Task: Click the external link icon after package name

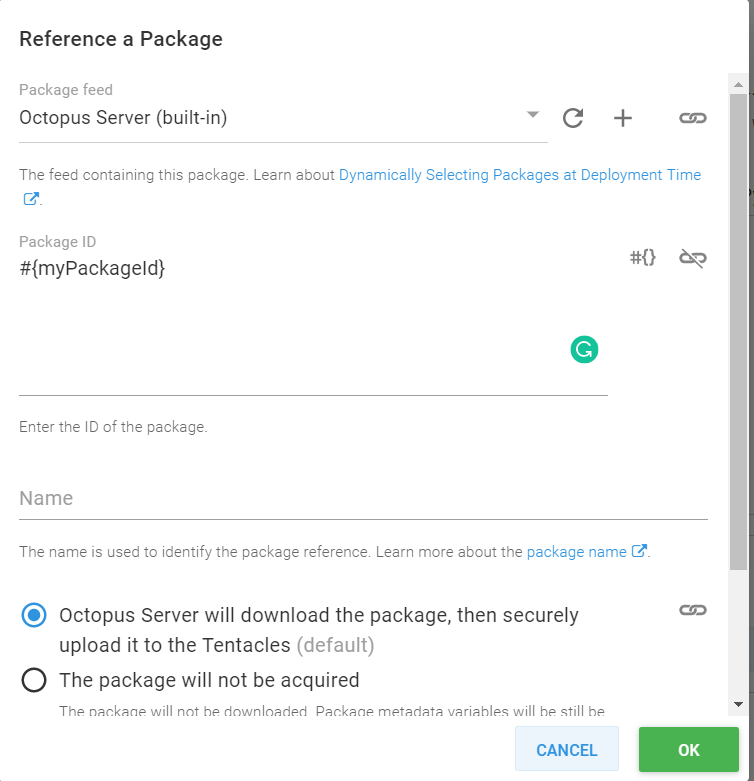Action: tap(640, 551)
